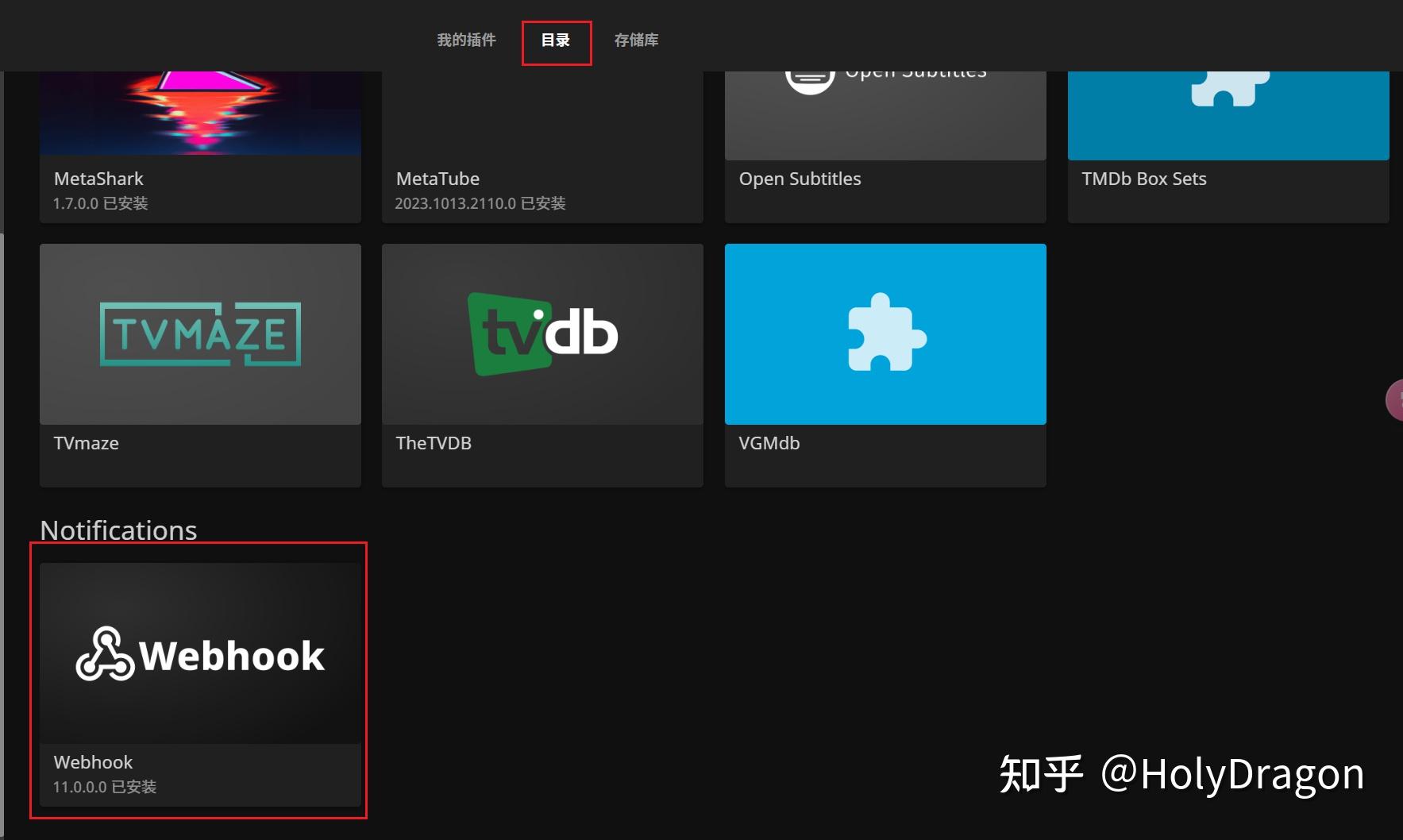Viewport: 1403px width, 840px height.
Task: Go to the 存储库 repositories tab
Action: pos(636,40)
